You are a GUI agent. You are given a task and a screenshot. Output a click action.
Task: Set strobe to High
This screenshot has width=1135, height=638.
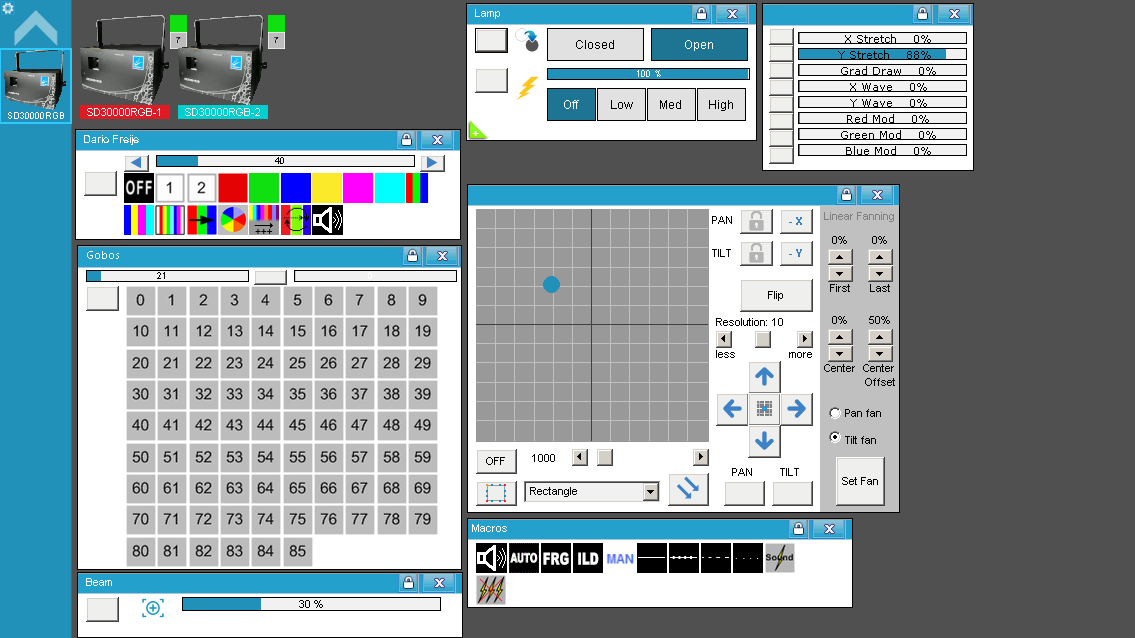pyautogui.click(x=721, y=105)
